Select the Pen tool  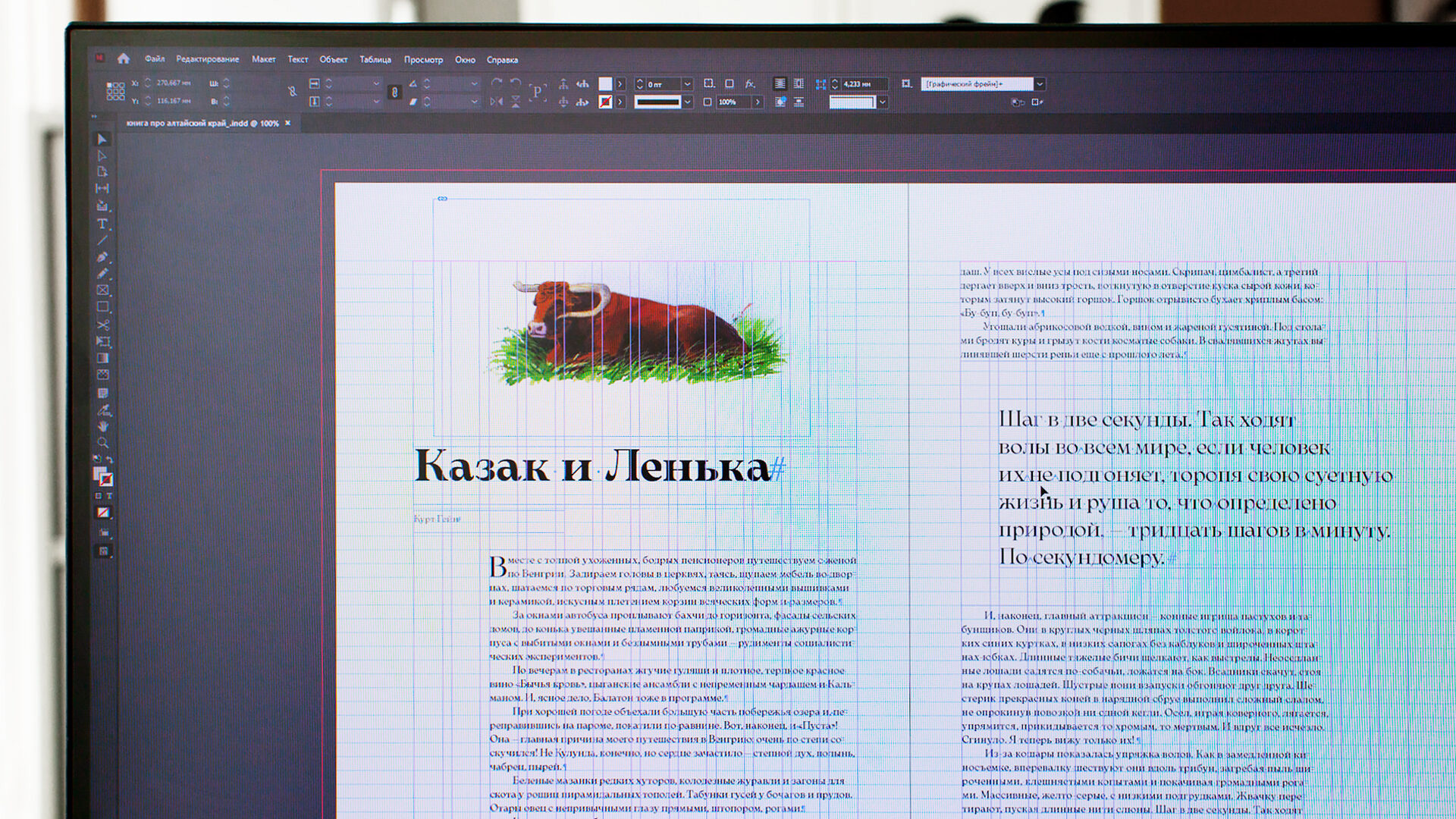click(x=102, y=257)
